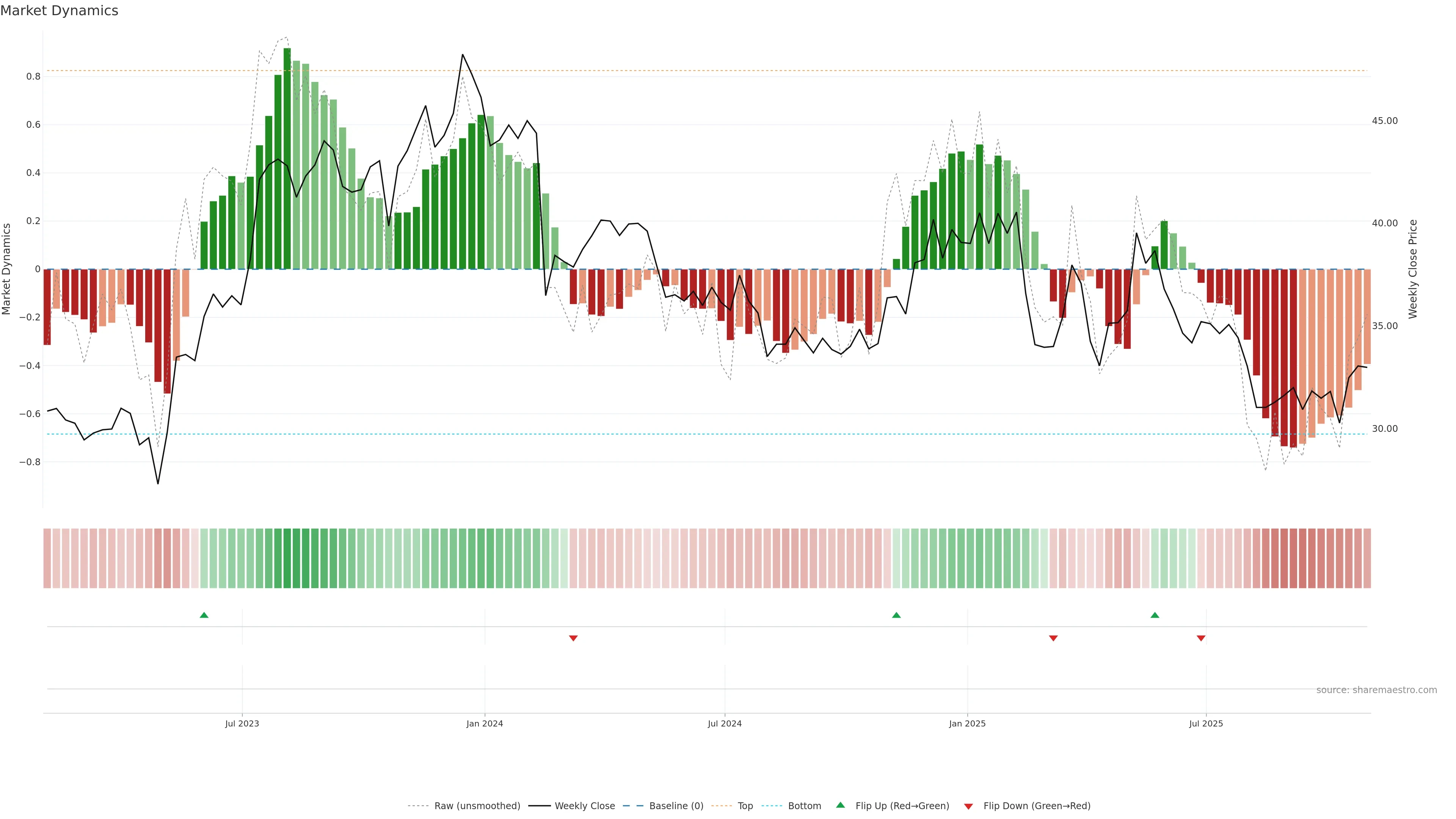Toggle the Baseline (0) legend entry
This screenshot has height=819, width=1456.
tap(676, 806)
